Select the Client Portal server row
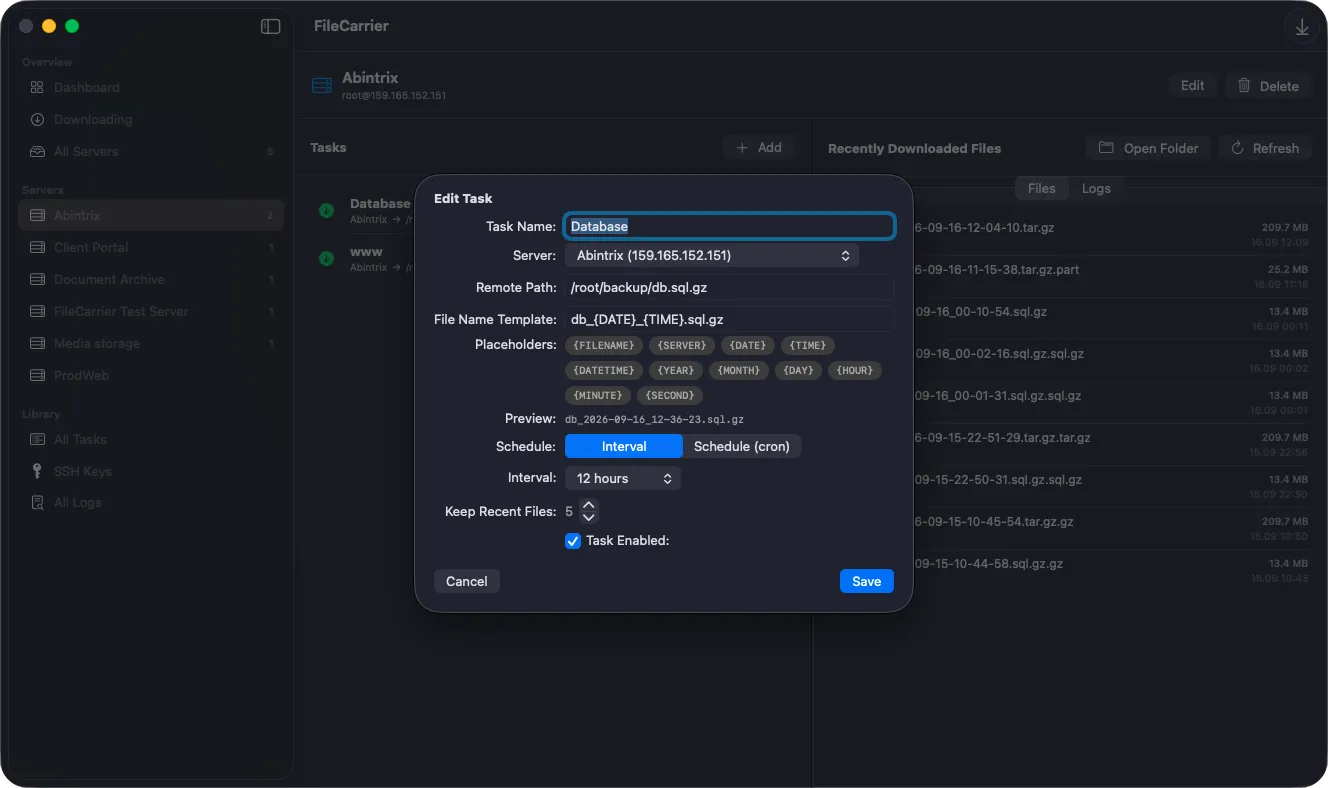 click(x=151, y=247)
